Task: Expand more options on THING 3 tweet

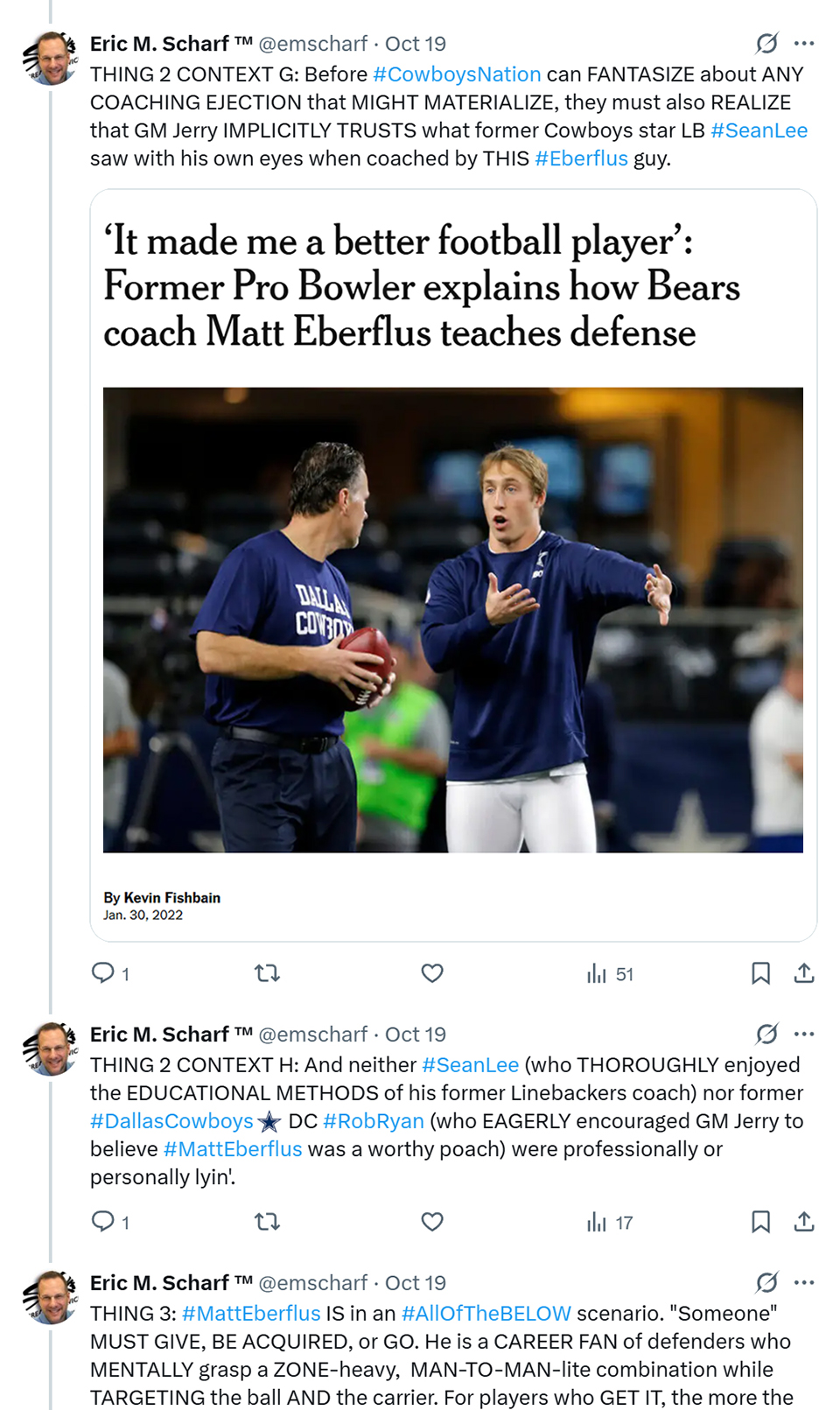Action: coord(804,1282)
